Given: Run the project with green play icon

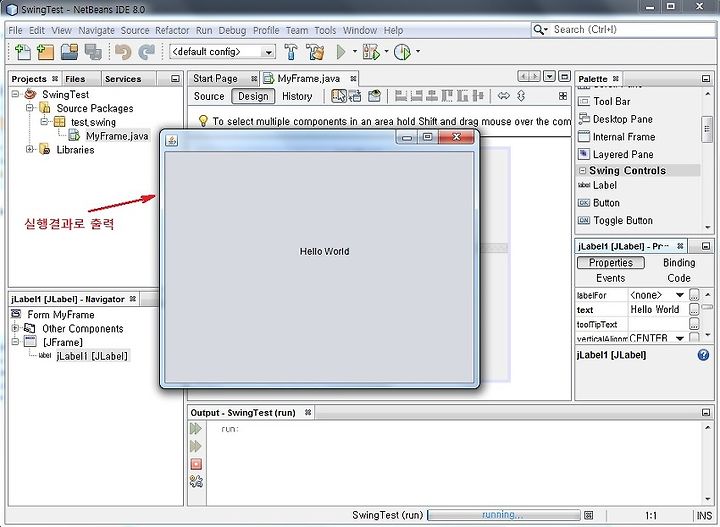Looking at the screenshot, I should (x=341, y=52).
